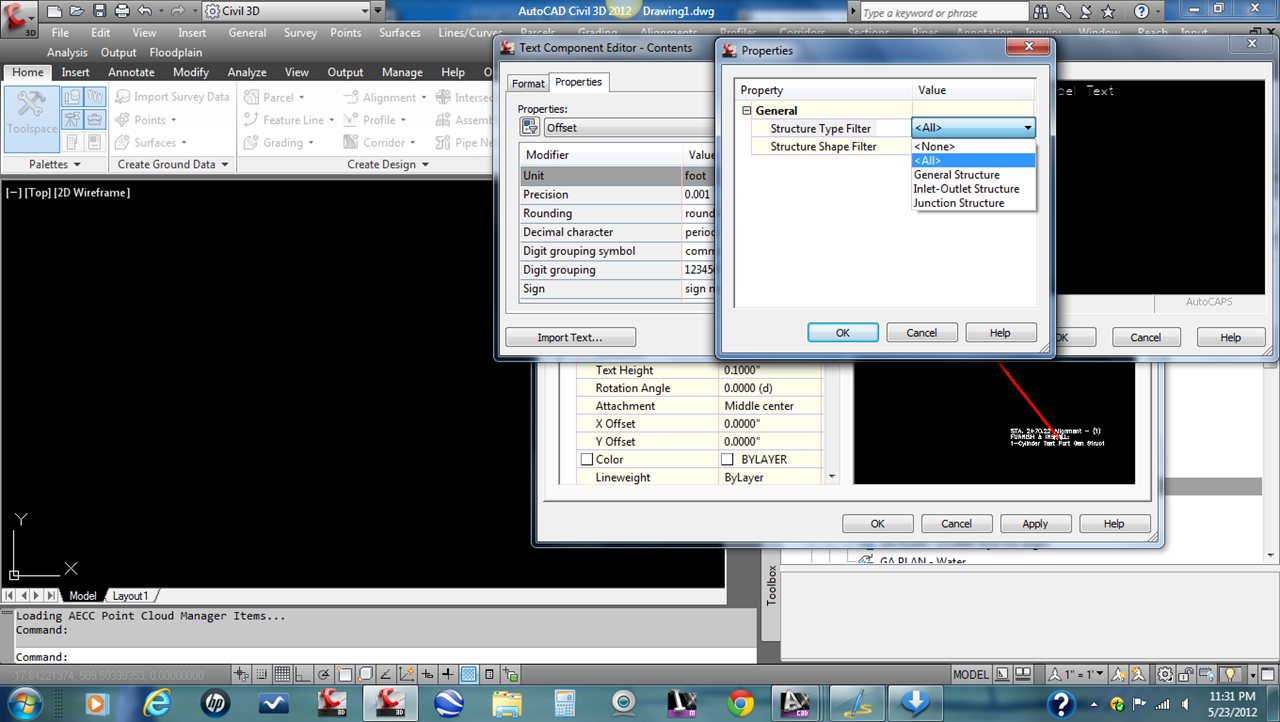This screenshot has width=1280, height=722.
Task: Toggle Polar Tracking in the status bar
Action: [323, 675]
